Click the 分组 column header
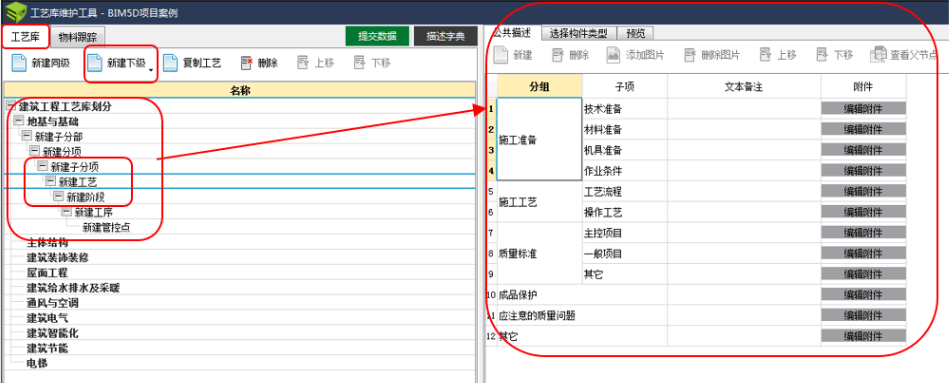Image resolution: width=950 pixels, height=383 pixels. click(540, 87)
